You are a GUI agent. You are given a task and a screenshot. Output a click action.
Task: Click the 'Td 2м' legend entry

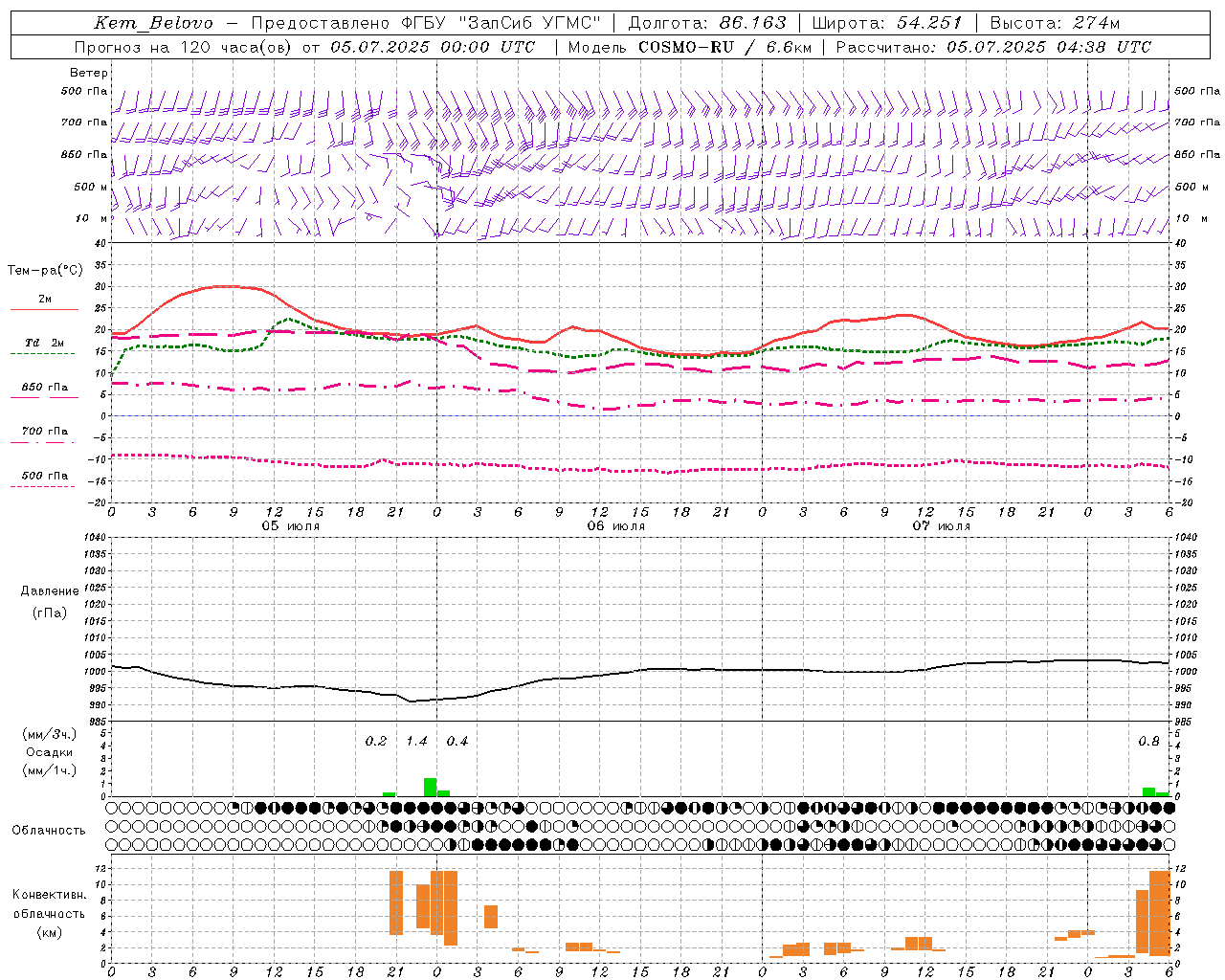point(44,343)
